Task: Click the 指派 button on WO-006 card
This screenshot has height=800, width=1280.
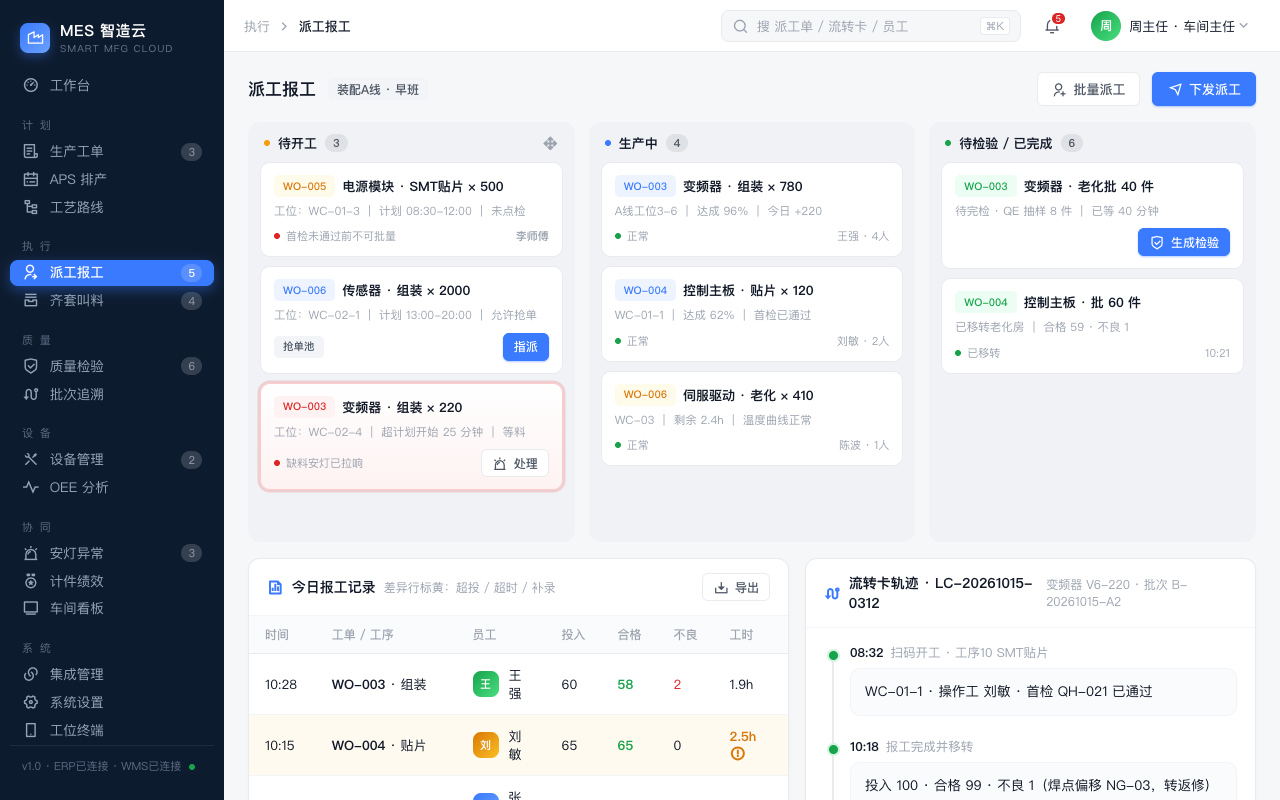Action: (526, 347)
